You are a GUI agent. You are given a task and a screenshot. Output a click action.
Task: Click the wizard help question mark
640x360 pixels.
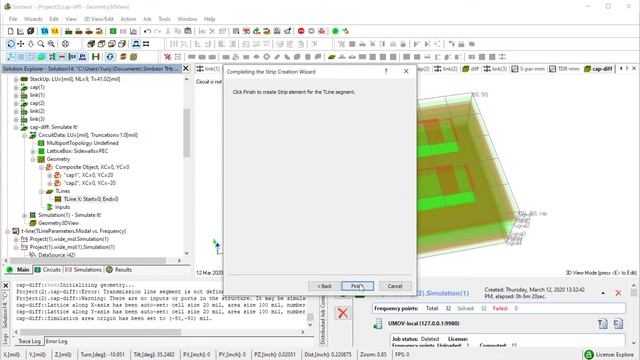tap(386, 71)
